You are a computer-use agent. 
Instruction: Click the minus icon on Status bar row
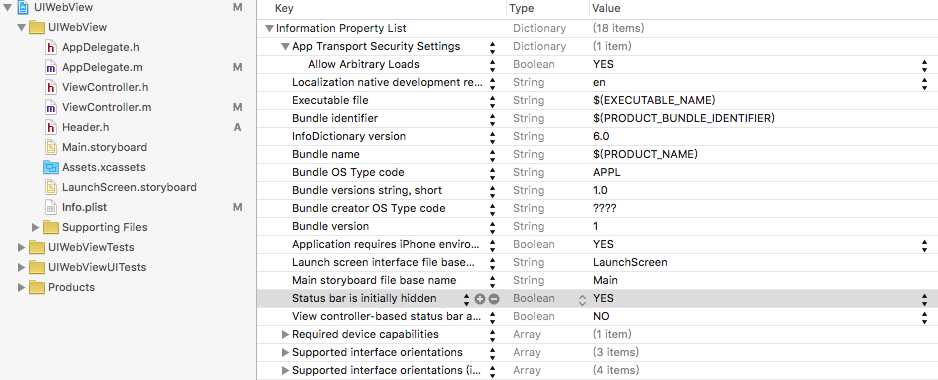494,299
